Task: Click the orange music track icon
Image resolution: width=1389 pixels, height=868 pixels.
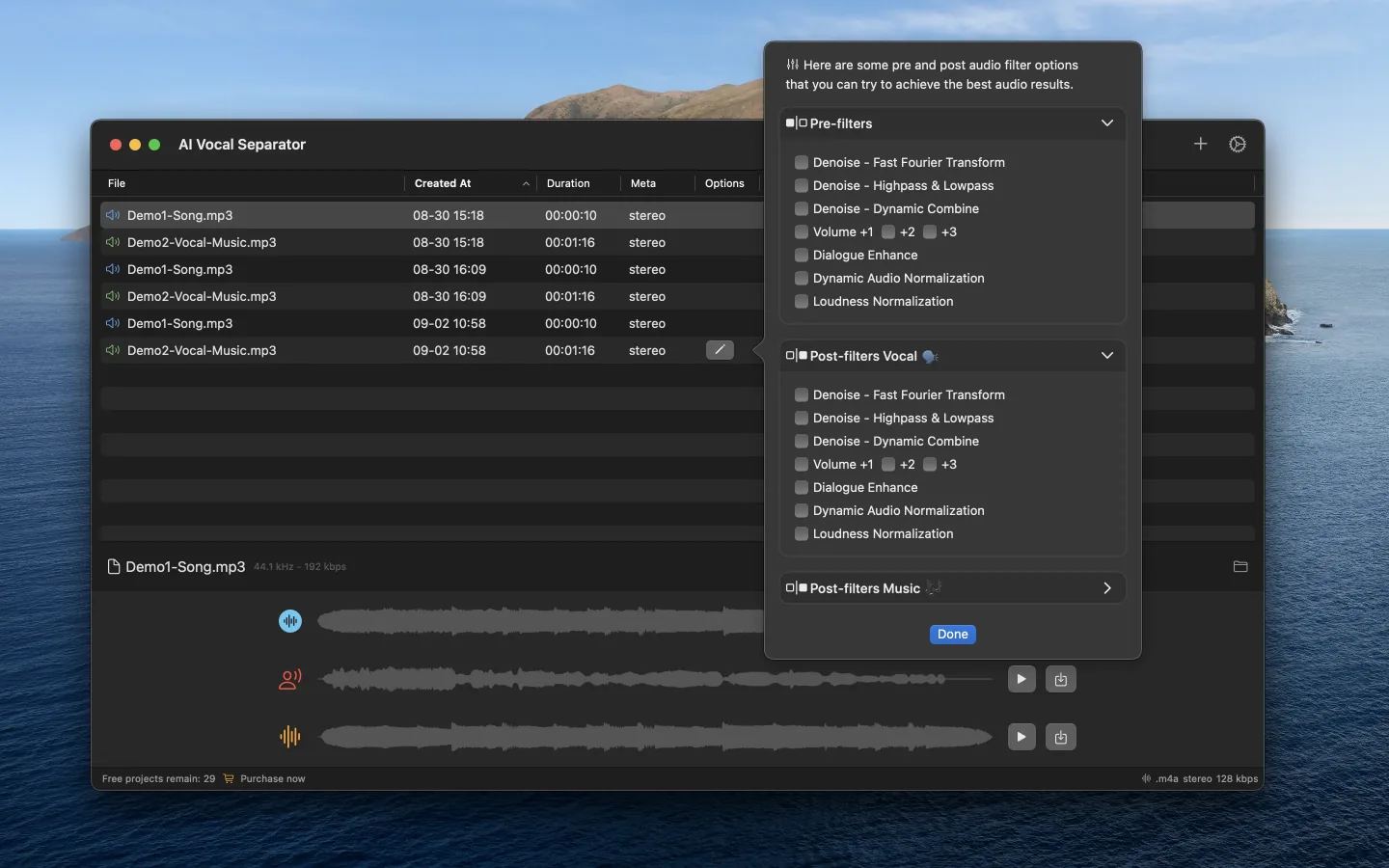Action: [x=290, y=737]
